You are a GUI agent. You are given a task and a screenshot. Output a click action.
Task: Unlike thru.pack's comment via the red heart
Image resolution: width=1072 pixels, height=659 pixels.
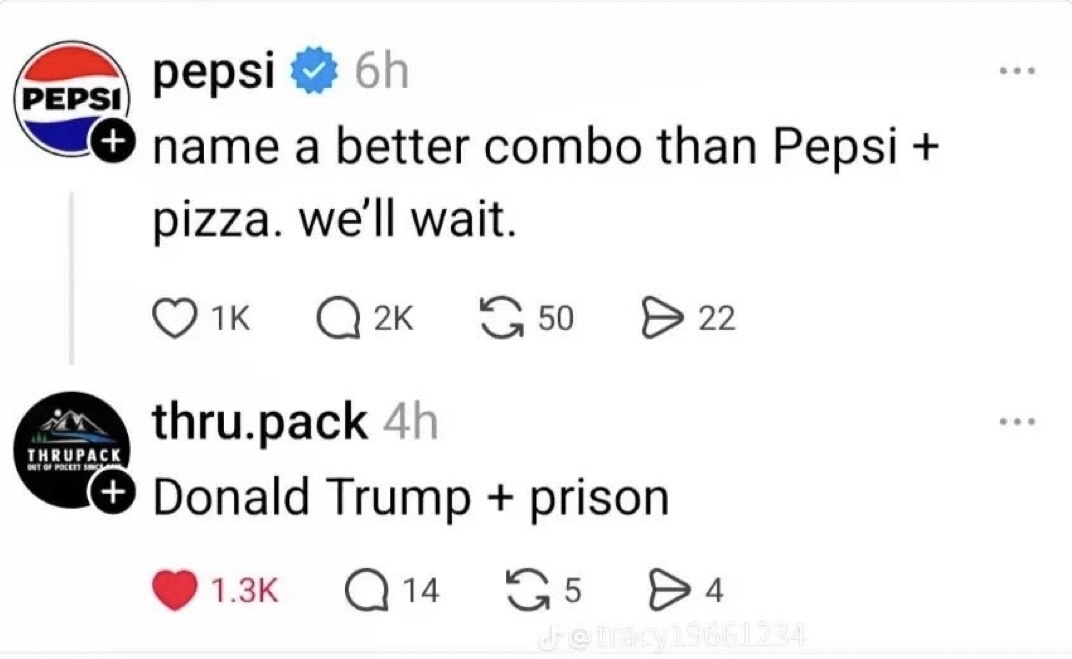(x=174, y=590)
